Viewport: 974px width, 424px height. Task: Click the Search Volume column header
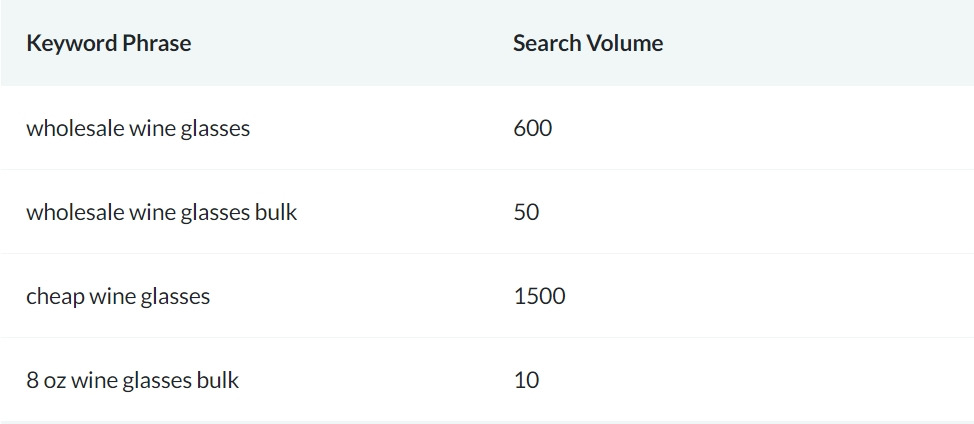(588, 43)
